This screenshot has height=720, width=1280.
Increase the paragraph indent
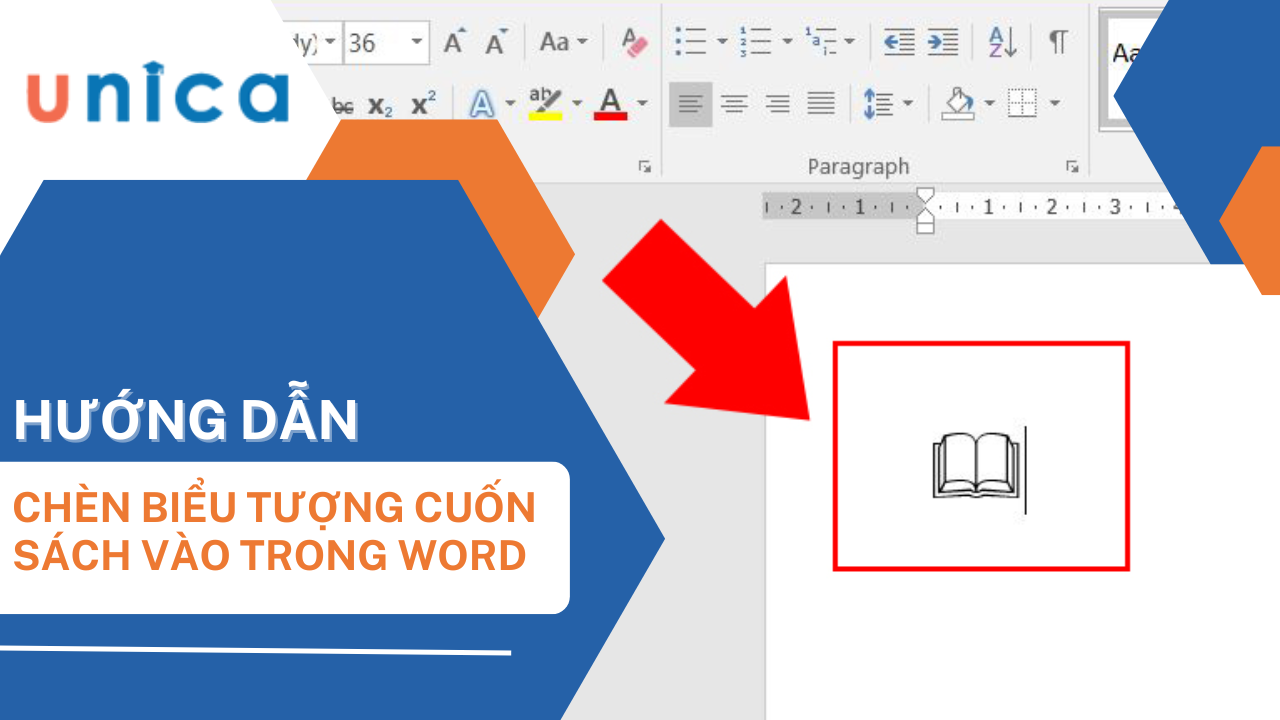click(942, 42)
